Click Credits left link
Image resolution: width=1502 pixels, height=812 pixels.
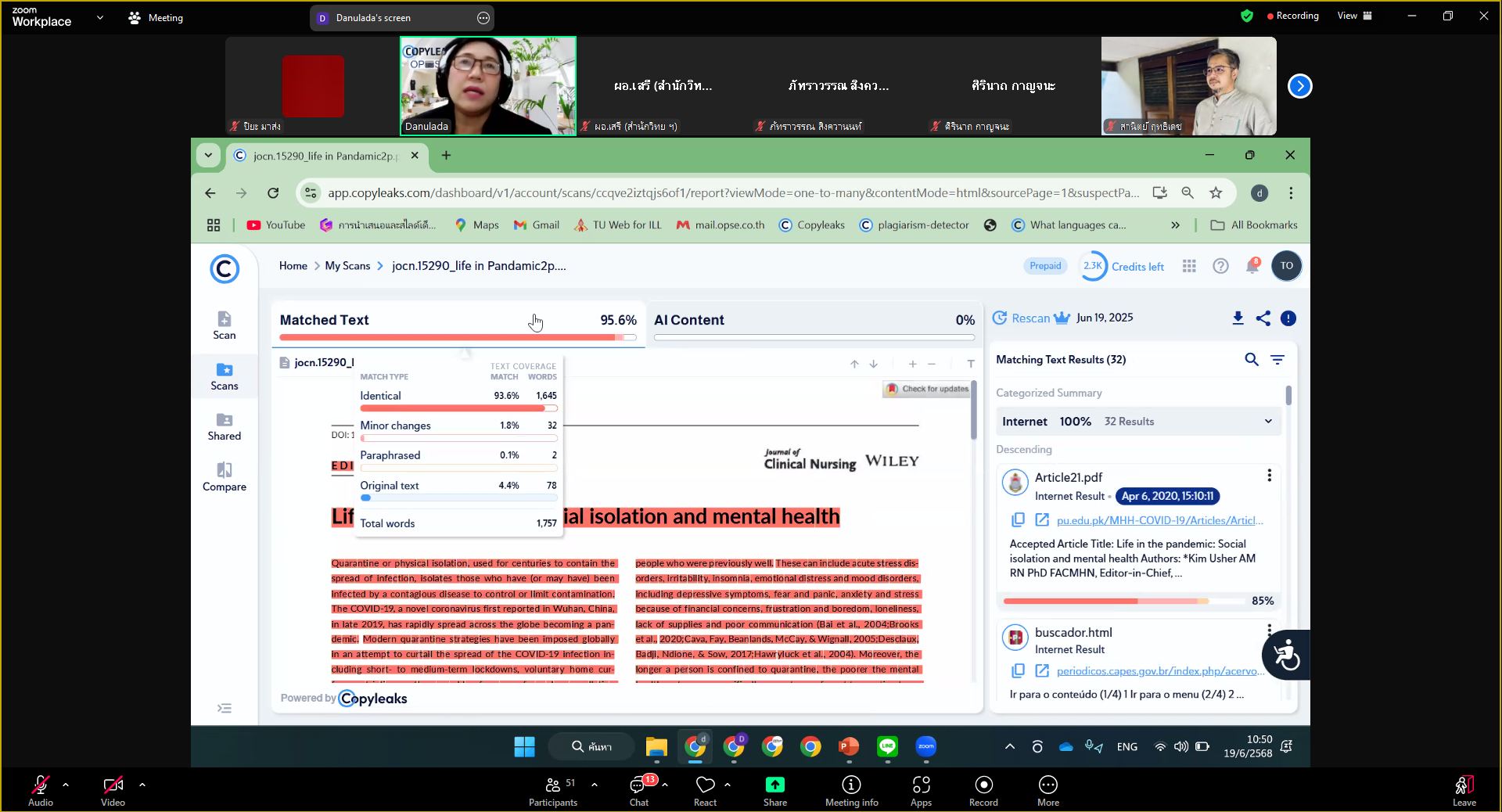click(x=1137, y=267)
